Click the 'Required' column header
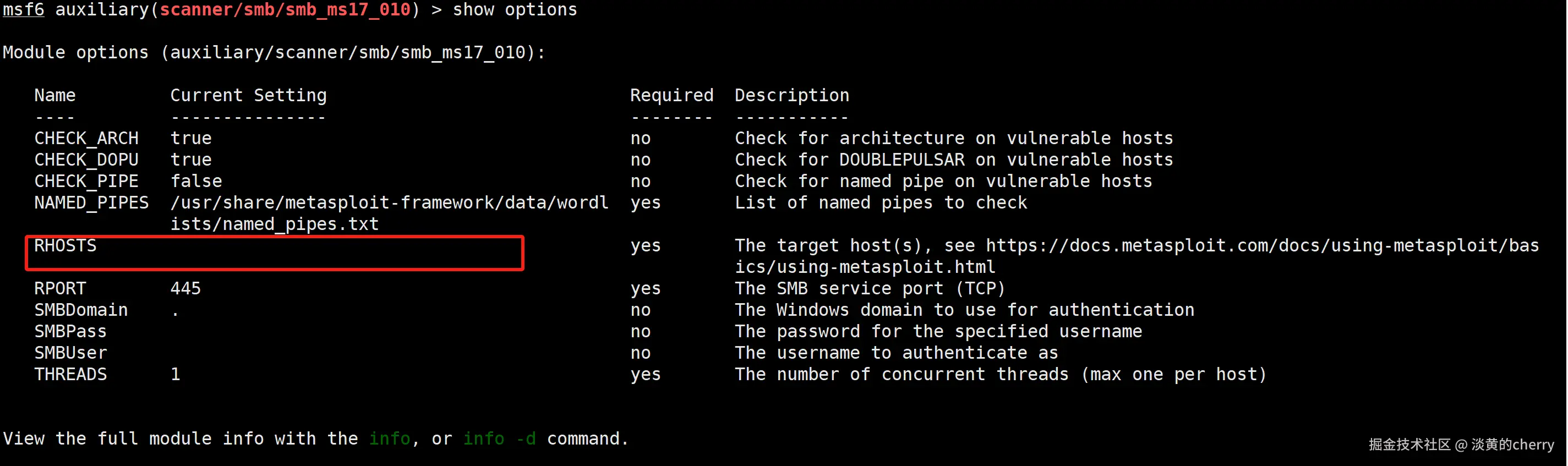 click(671, 96)
